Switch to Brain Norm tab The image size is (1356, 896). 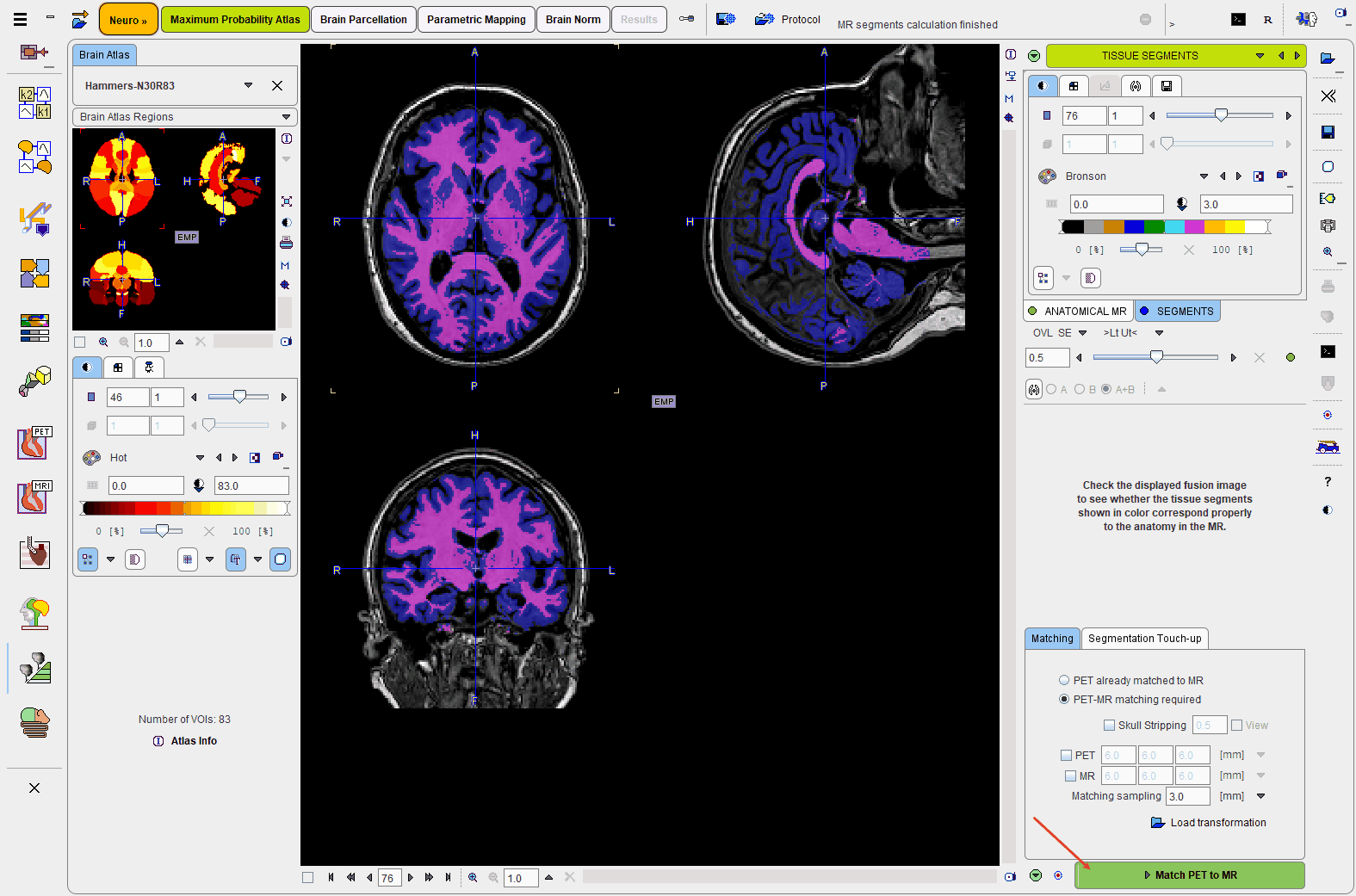pyautogui.click(x=573, y=19)
